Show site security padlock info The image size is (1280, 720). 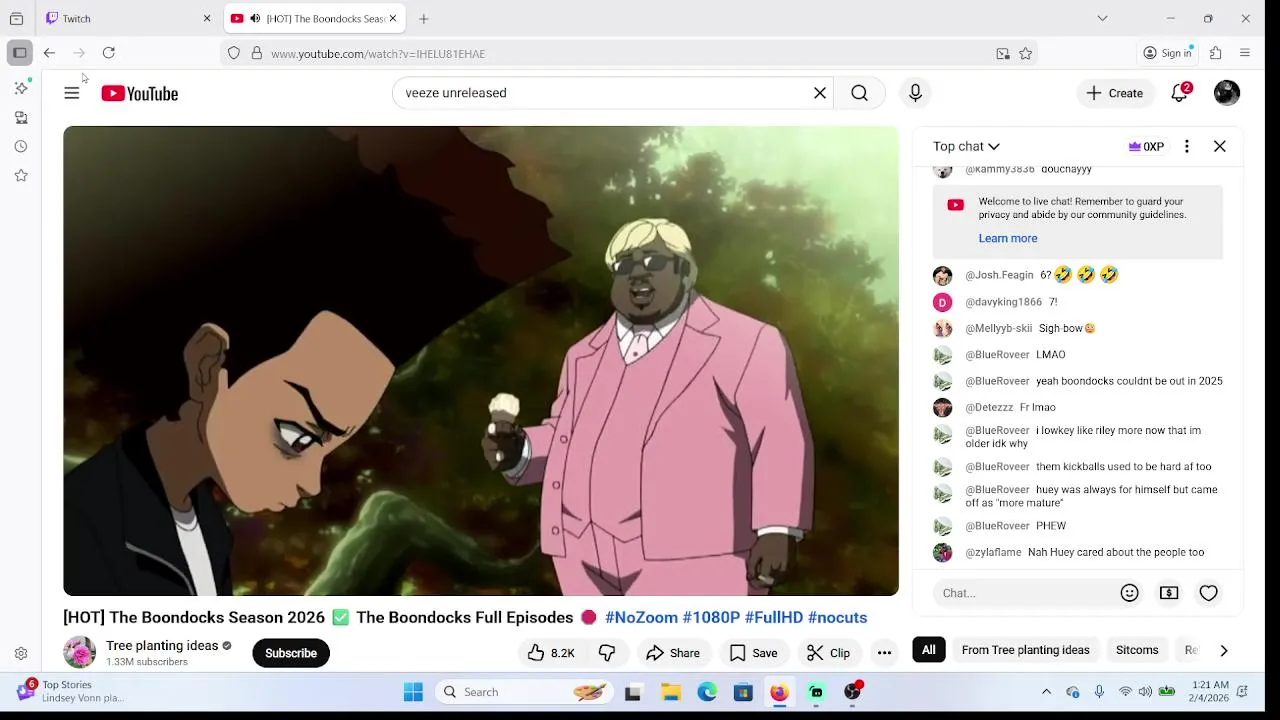tap(257, 54)
